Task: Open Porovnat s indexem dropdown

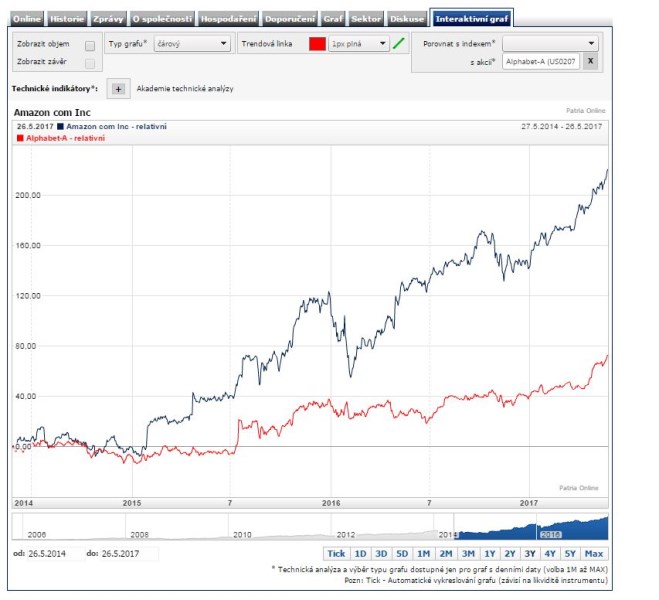Action: tap(550, 44)
